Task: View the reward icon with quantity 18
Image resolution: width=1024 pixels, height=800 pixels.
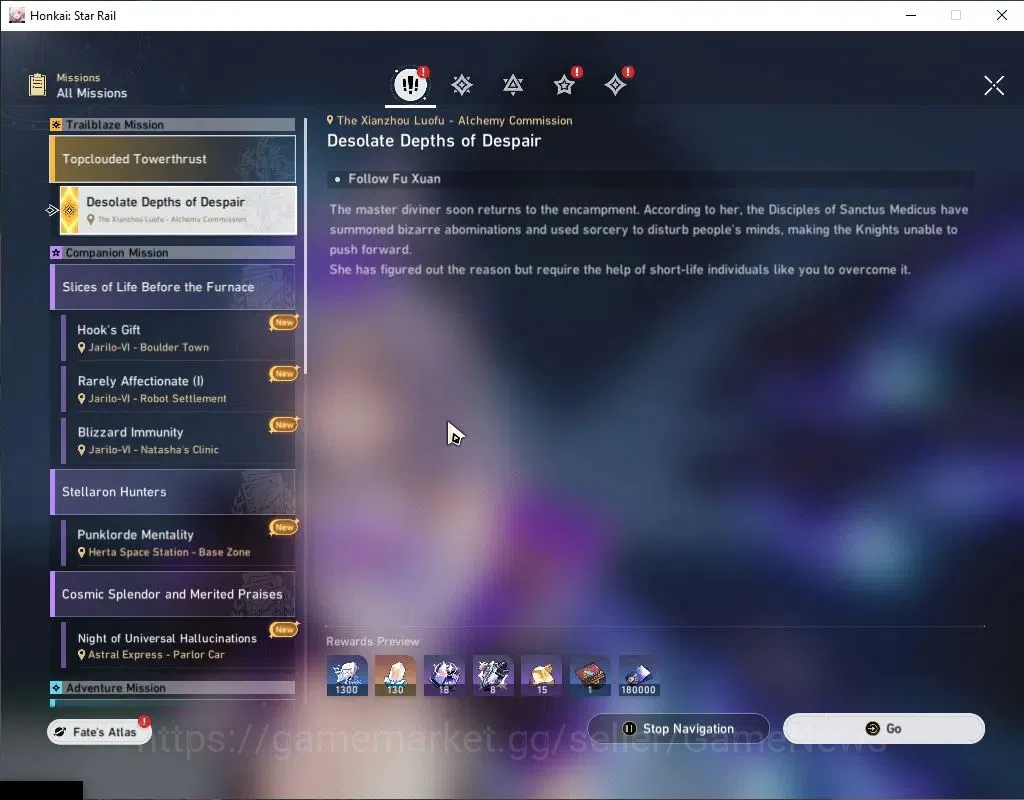Action: [444, 675]
